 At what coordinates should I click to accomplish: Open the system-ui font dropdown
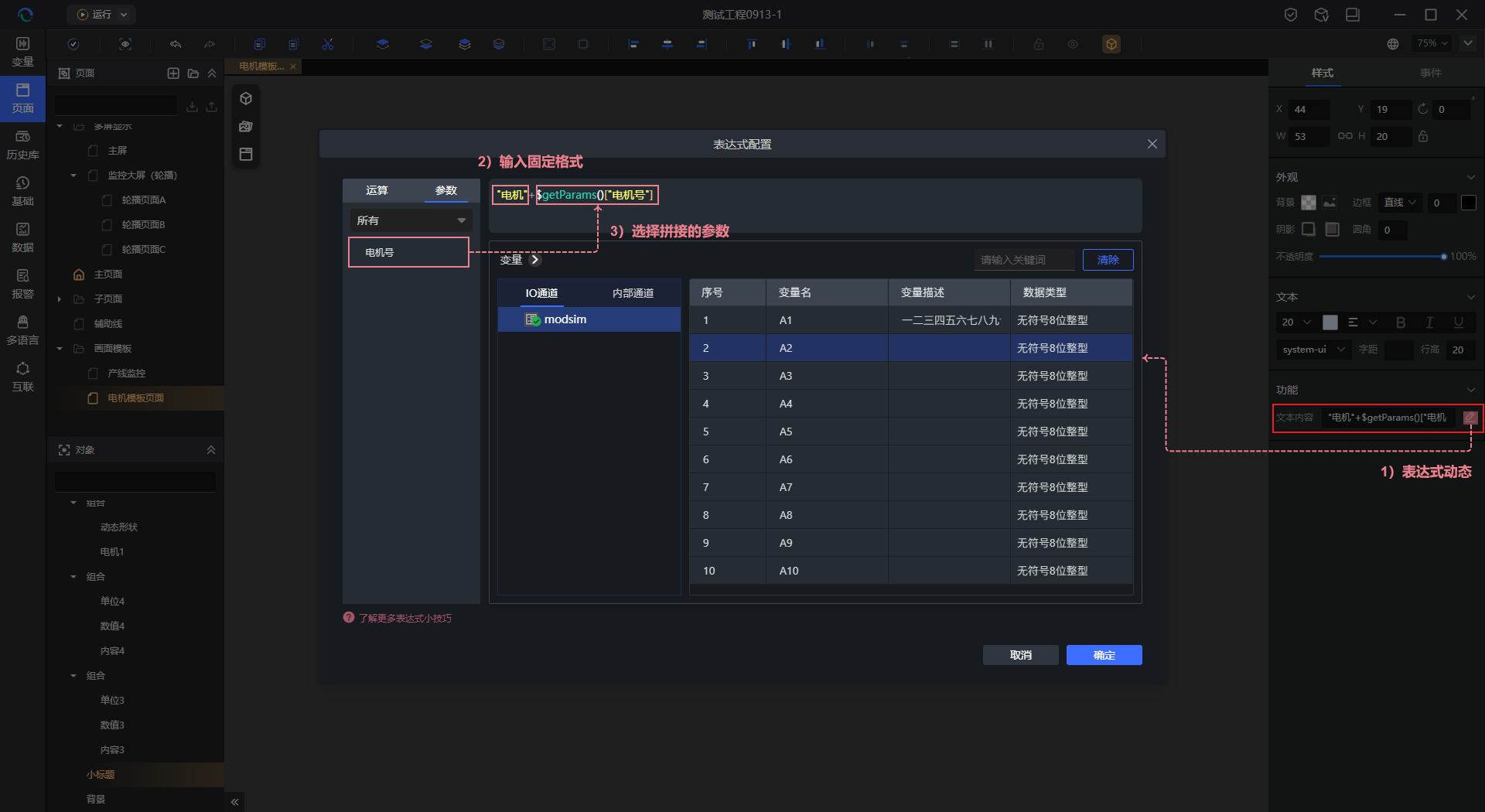[x=1313, y=350]
